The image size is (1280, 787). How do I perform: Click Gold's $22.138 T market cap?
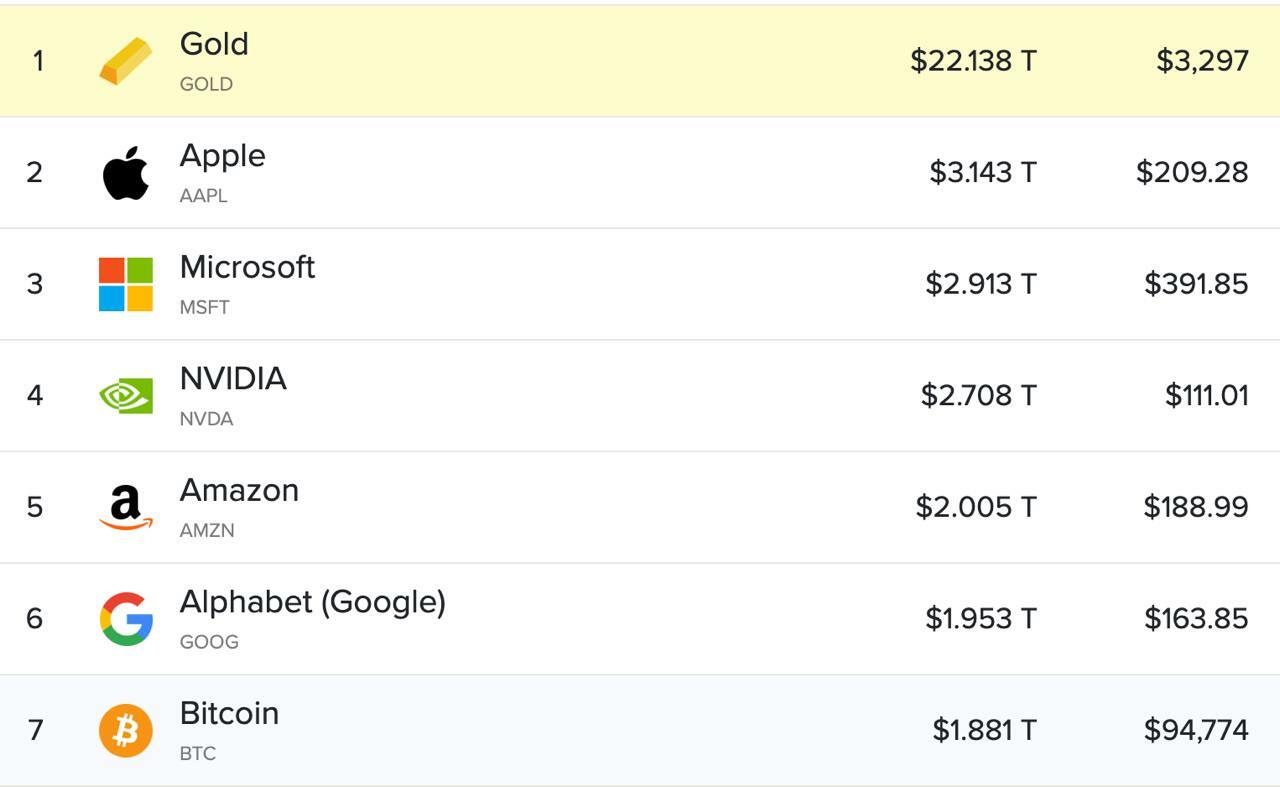pos(973,61)
